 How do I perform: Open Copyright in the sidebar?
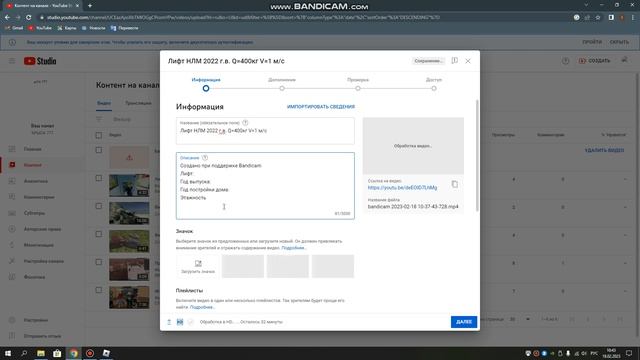(x=42, y=229)
